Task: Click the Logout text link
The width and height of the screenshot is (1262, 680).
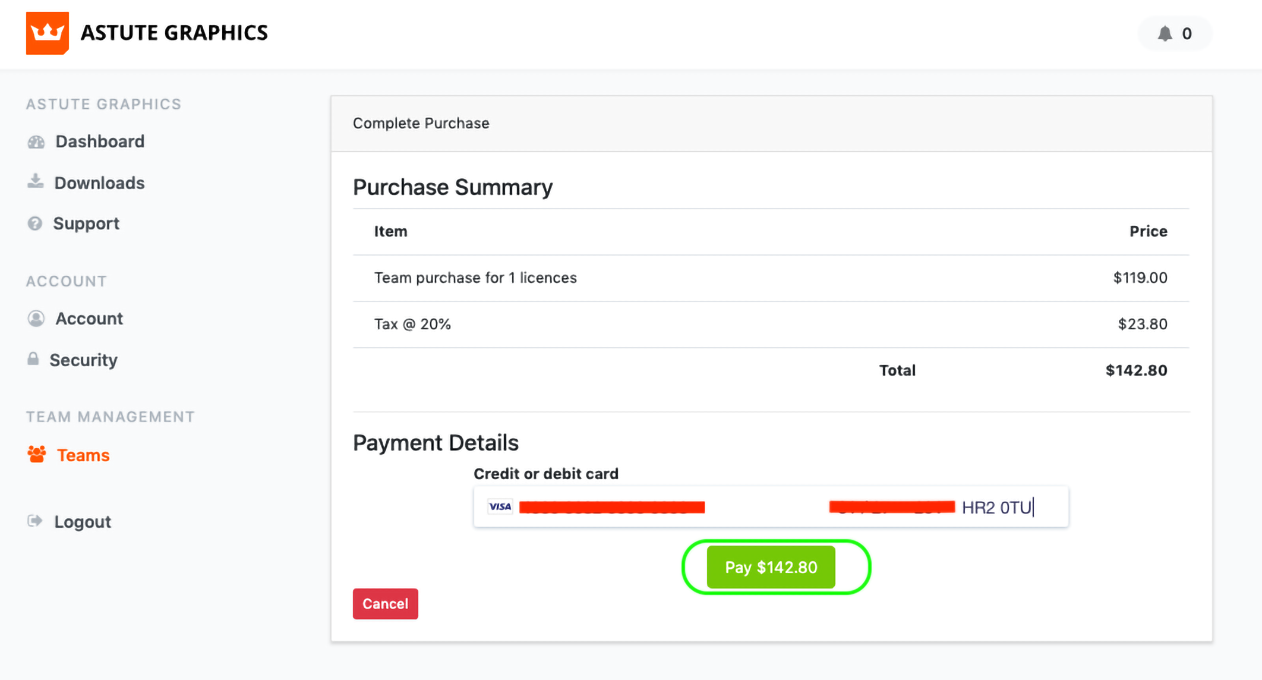Action: click(82, 522)
